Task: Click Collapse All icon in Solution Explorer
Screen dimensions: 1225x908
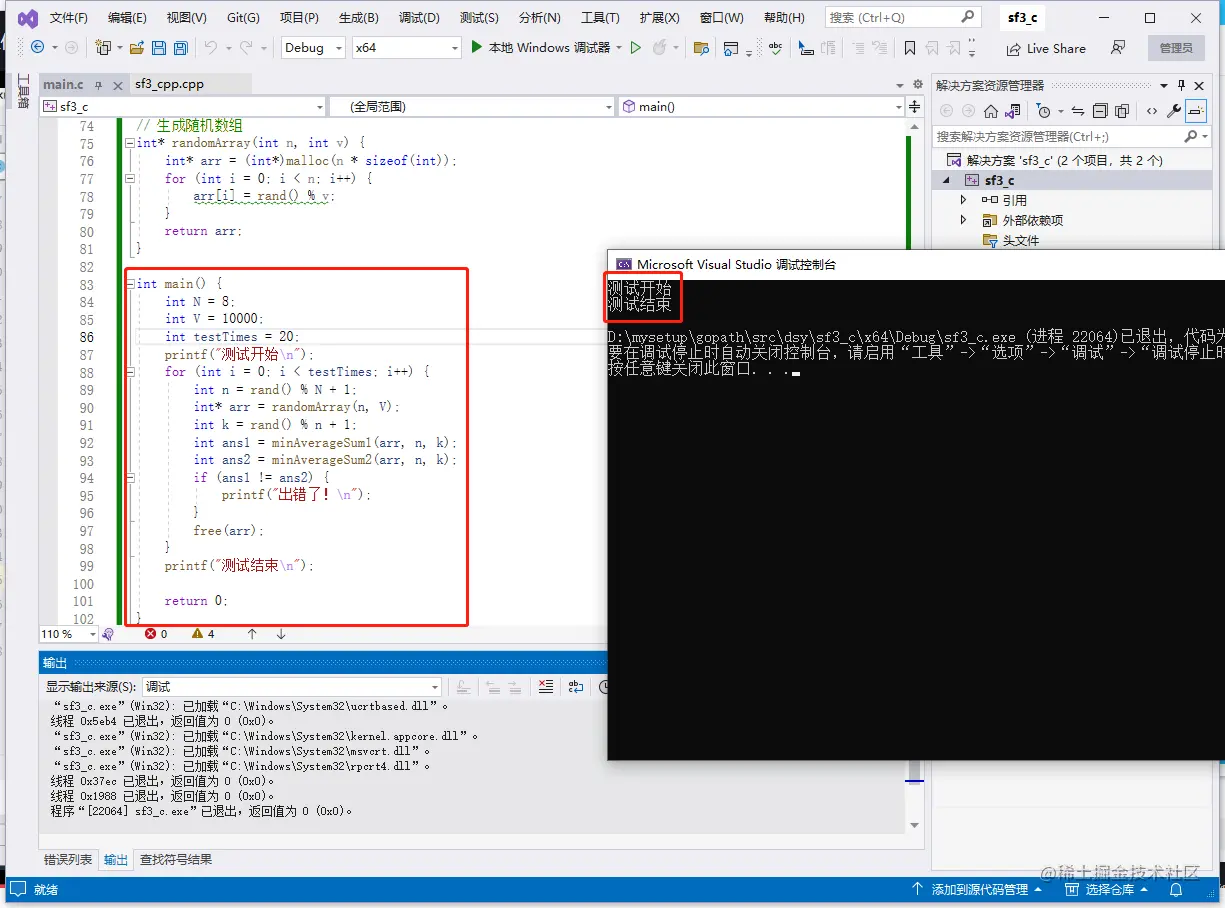Action: (x=1100, y=111)
